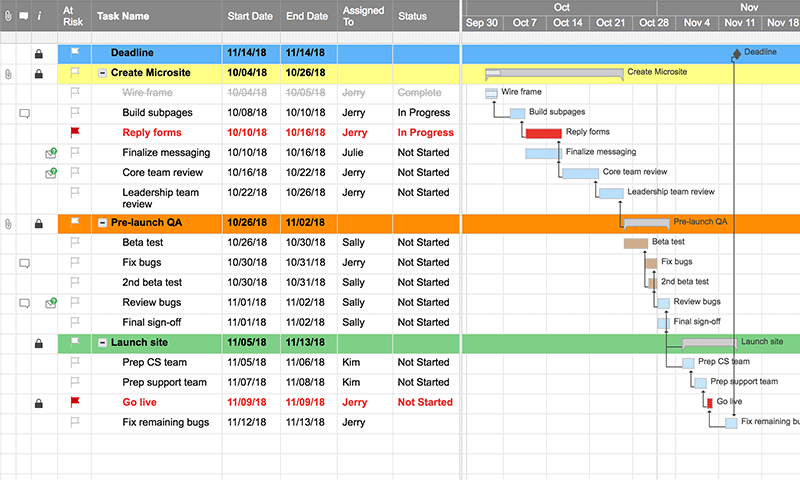The image size is (800, 480).
Task: Open comment bubble on Build subpages row
Action: (x=24, y=113)
